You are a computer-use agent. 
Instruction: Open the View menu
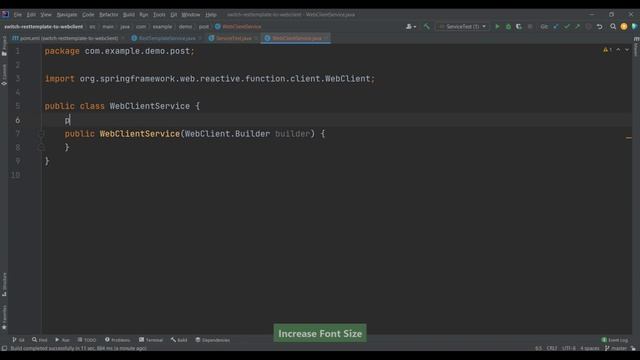46,14
